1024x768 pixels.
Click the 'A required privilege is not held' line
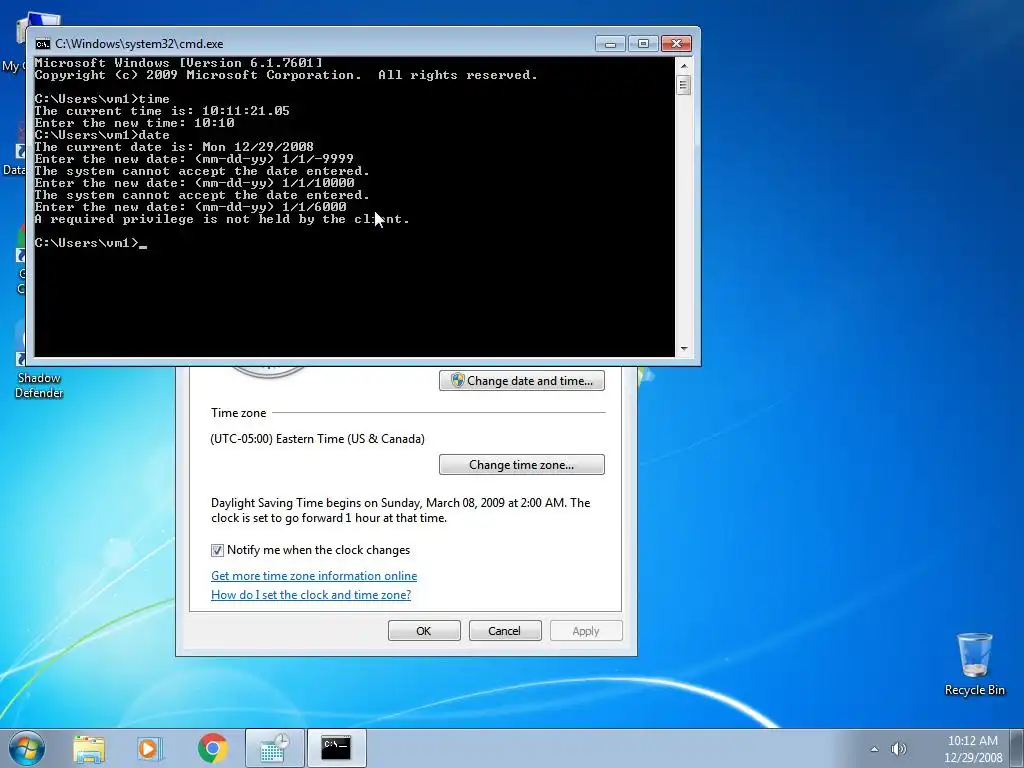tap(222, 219)
